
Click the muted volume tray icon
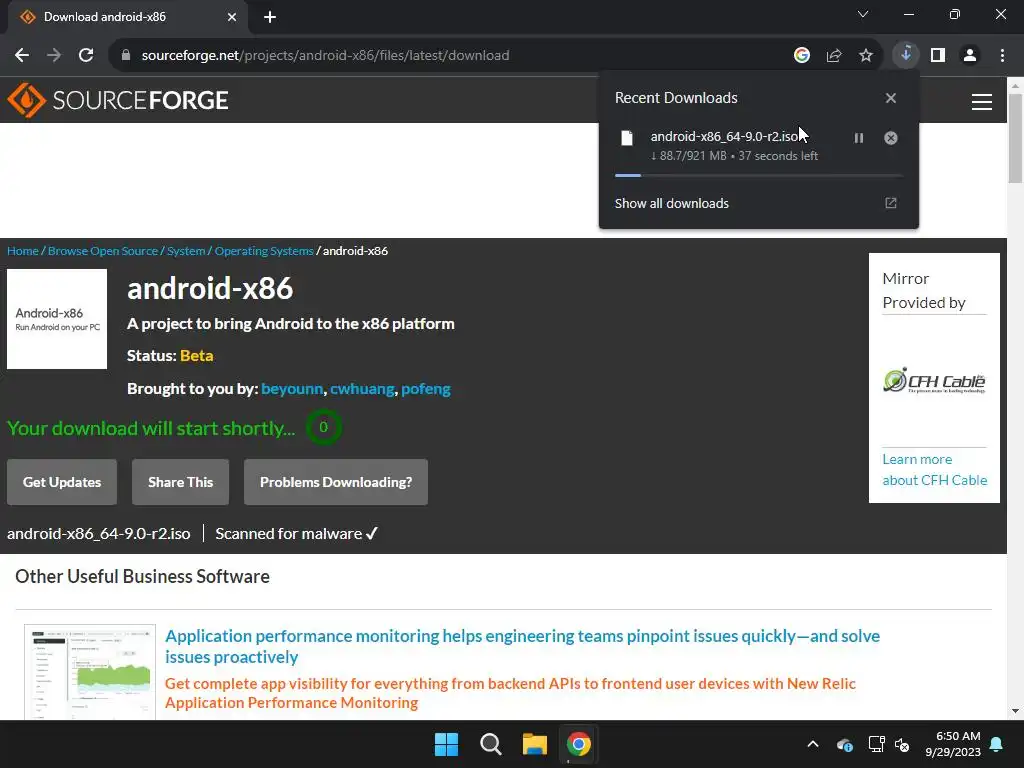pos(902,744)
